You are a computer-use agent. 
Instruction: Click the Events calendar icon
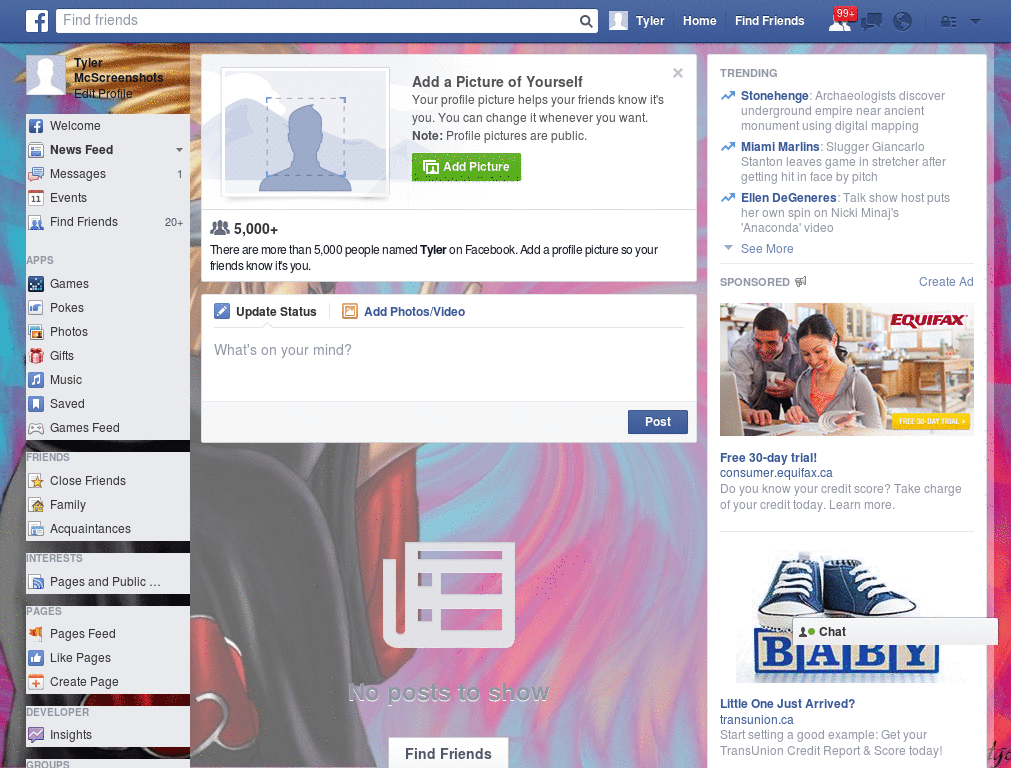[x=36, y=198]
